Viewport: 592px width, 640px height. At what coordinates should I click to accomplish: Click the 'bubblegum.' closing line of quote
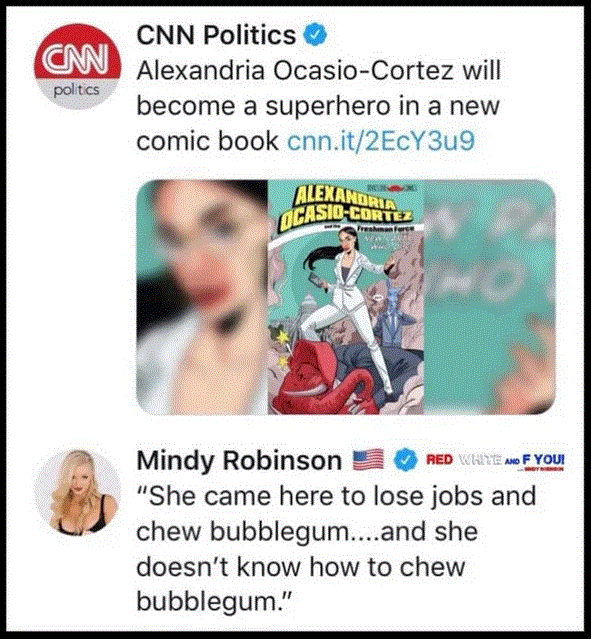[215, 601]
